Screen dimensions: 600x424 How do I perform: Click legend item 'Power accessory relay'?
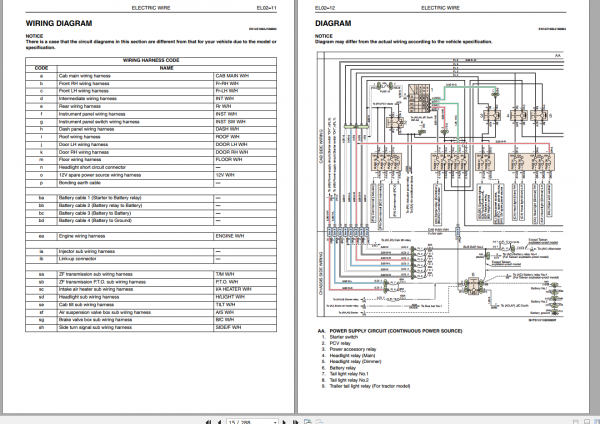coord(353,349)
